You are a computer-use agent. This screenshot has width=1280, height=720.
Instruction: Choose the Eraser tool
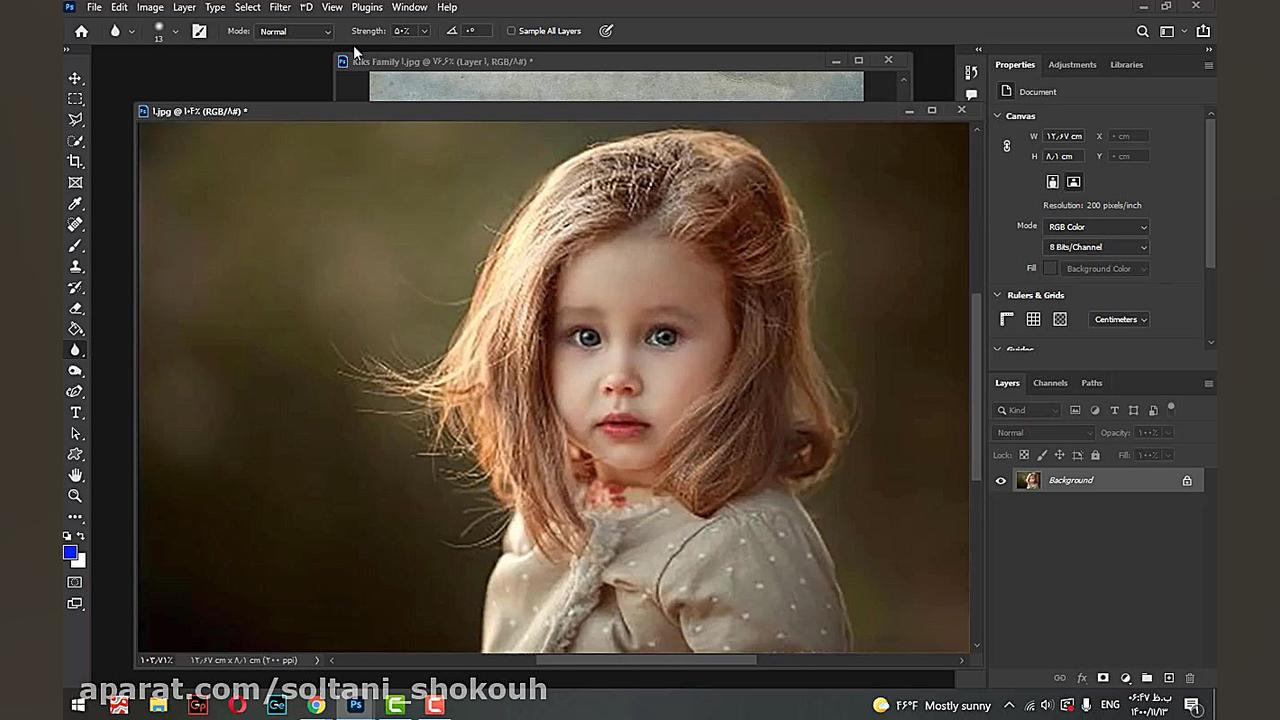[x=75, y=309]
